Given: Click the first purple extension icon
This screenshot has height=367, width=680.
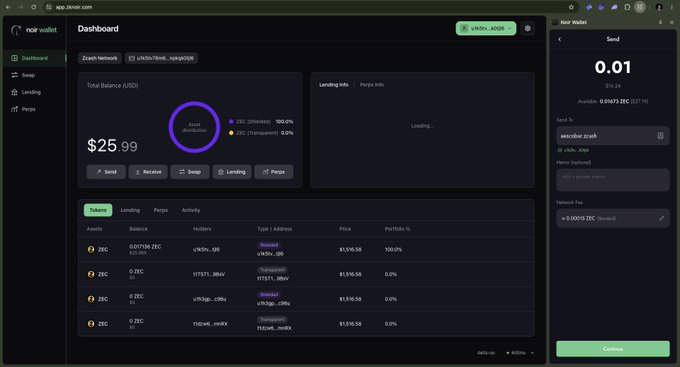Looking at the screenshot, I should pyautogui.click(x=588, y=7).
